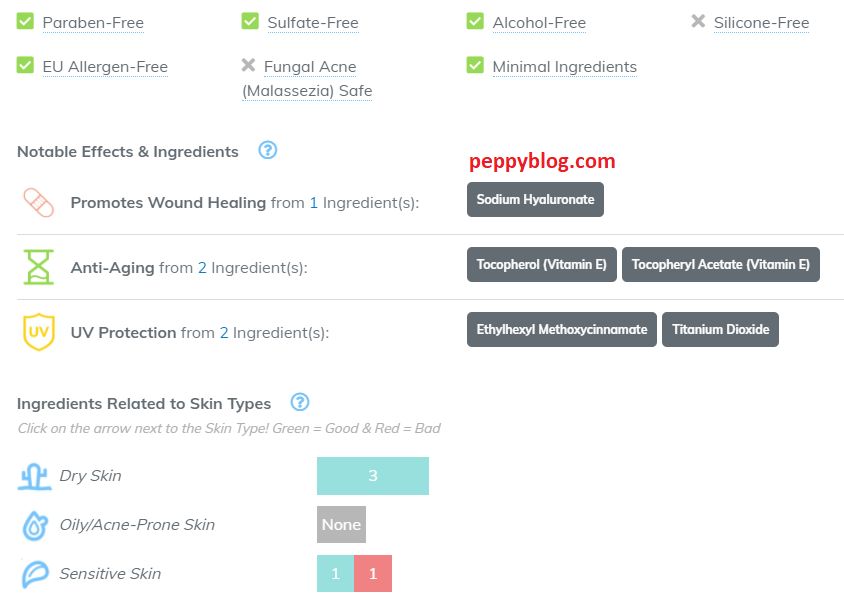
Task: Click the peppyblog.com watermark text
Action: (x=542, y=161)
